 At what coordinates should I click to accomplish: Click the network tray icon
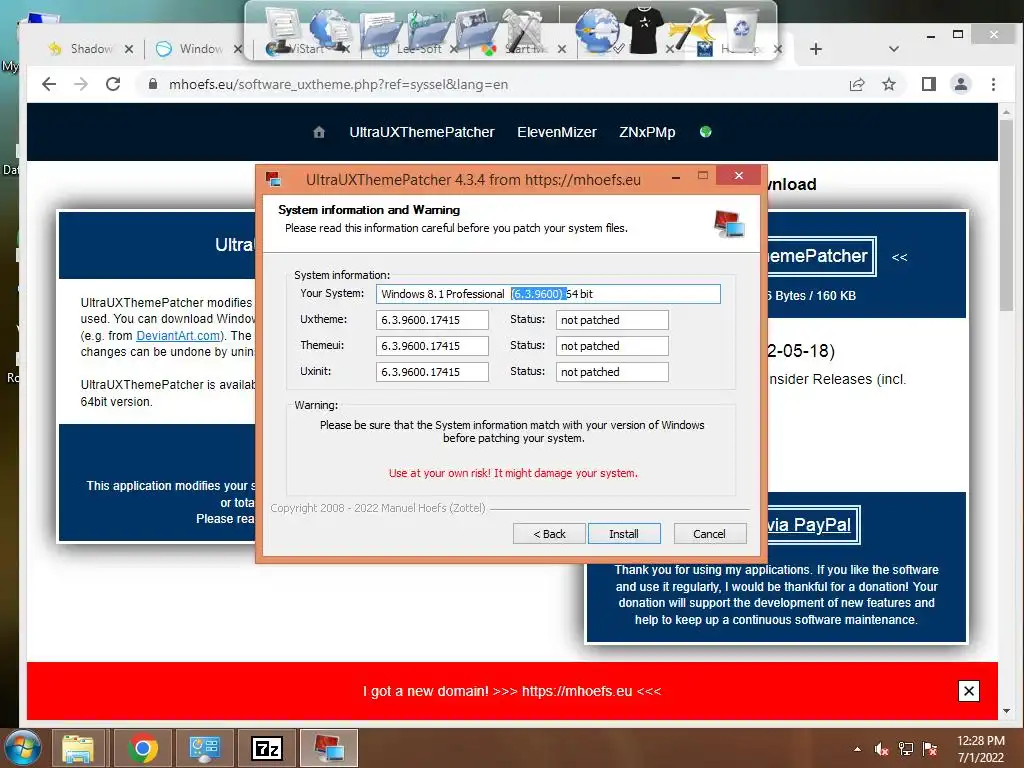tap(906, 749)
